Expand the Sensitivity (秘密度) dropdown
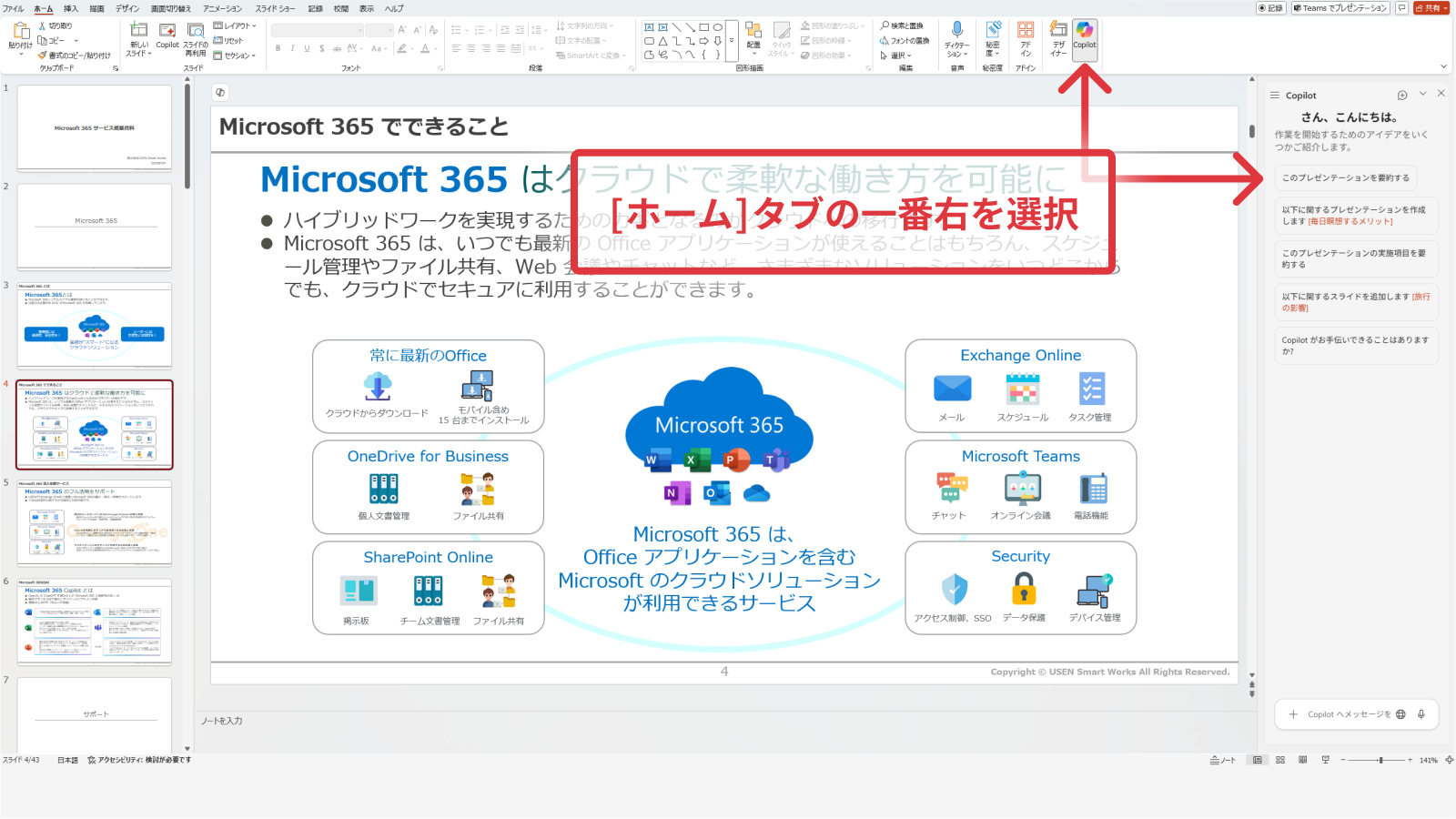Image resolution: width=1456 pixels, height=819 pixels. click(x=992, y=39)
